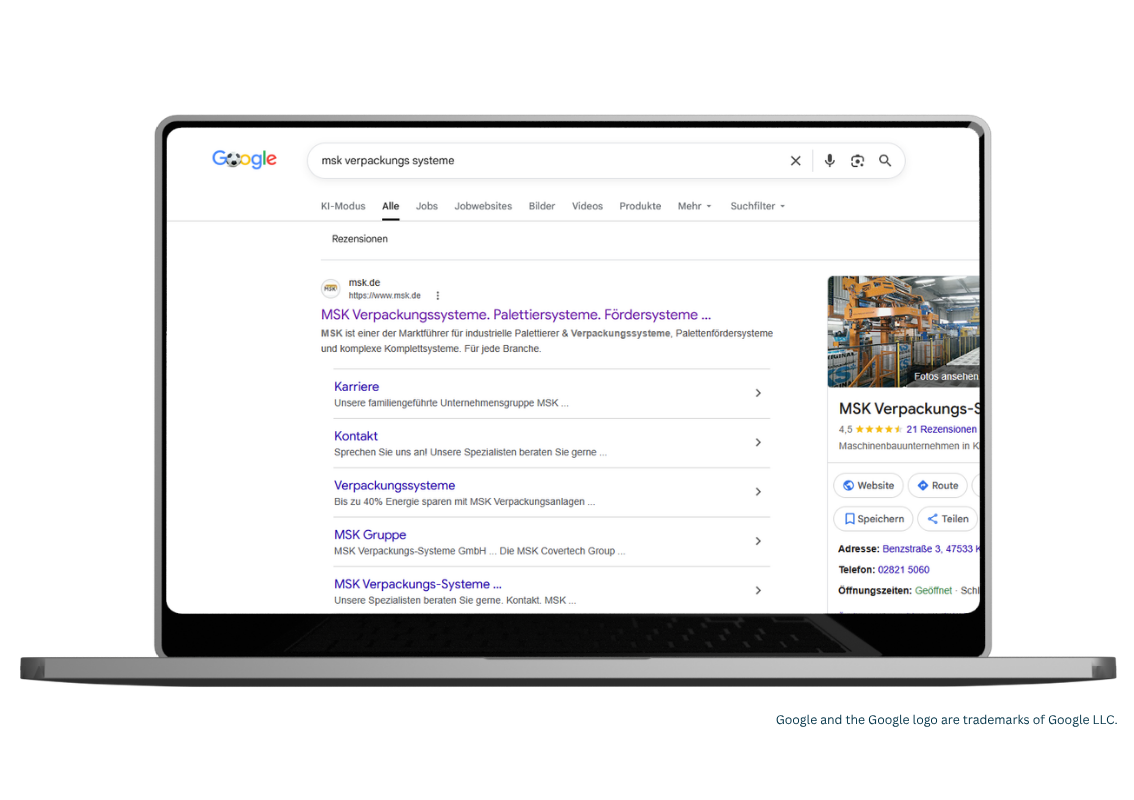Open the Karriere sitelink
Viewport: 1134px width, 800px height.
(357, 386)
